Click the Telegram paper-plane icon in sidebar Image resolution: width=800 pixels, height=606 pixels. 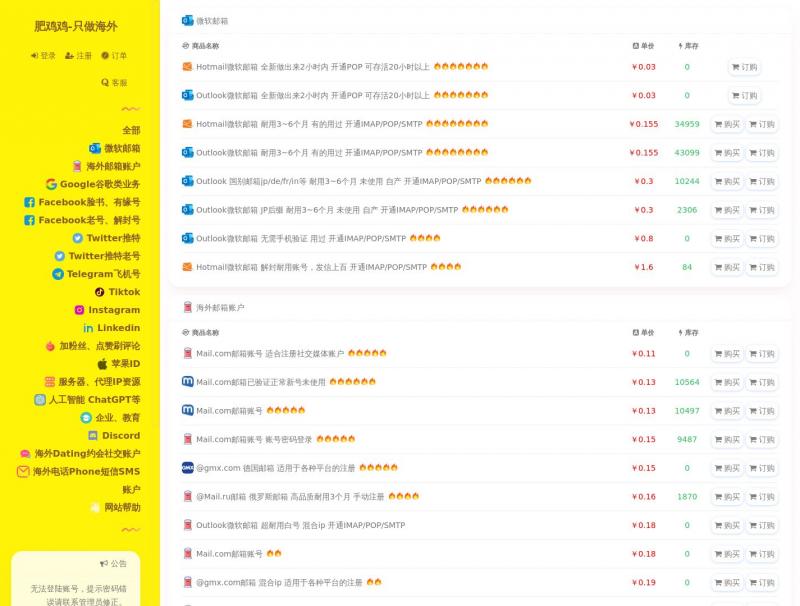point(58,274)
